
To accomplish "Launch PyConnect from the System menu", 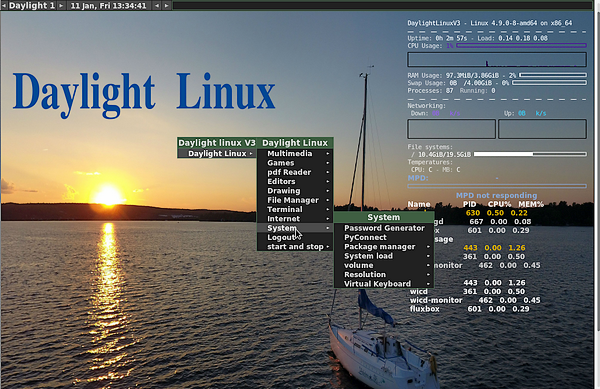I will coord(384,238).
